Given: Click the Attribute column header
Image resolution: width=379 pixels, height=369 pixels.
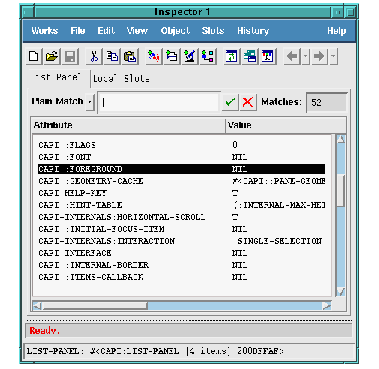Looking at the screenshot, I should (129, 125).
